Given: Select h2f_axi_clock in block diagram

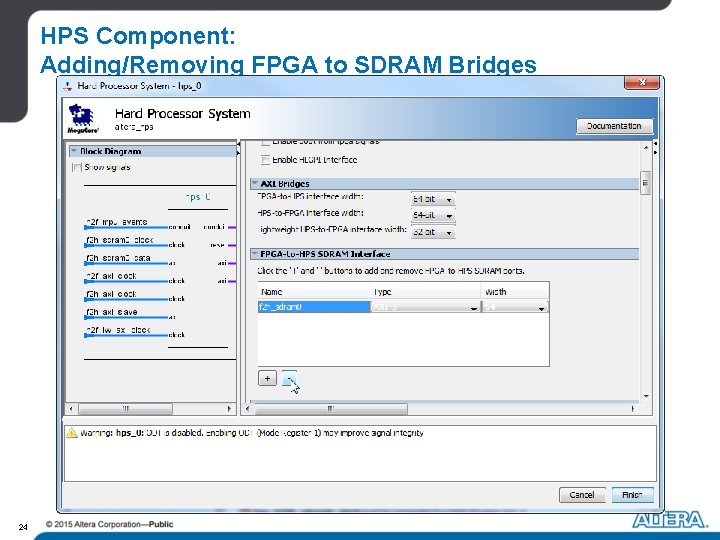Looking at the screenshot, I should (x=112, y=276).
